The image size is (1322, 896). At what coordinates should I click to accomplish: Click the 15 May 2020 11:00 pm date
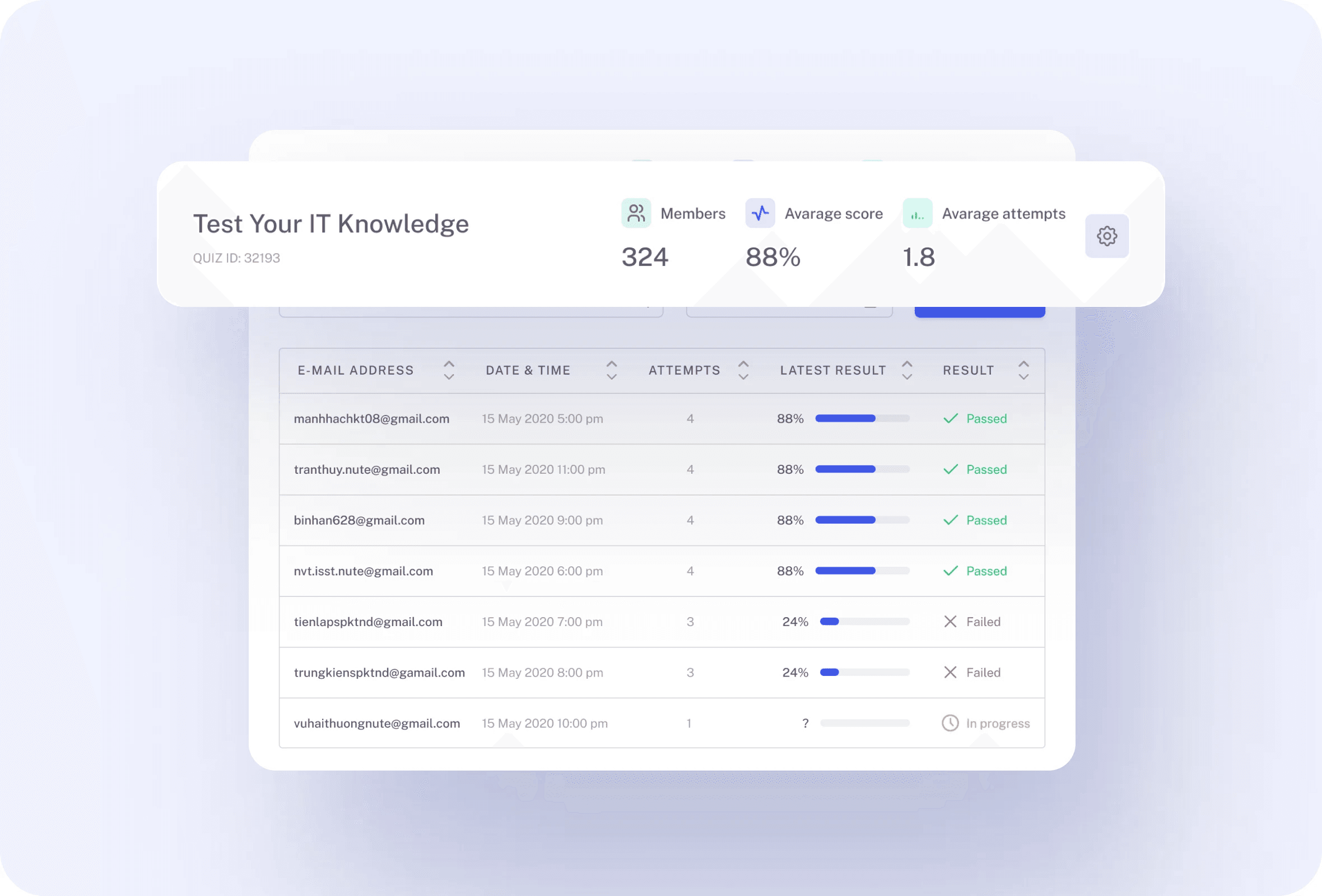(x=543, y=469)
